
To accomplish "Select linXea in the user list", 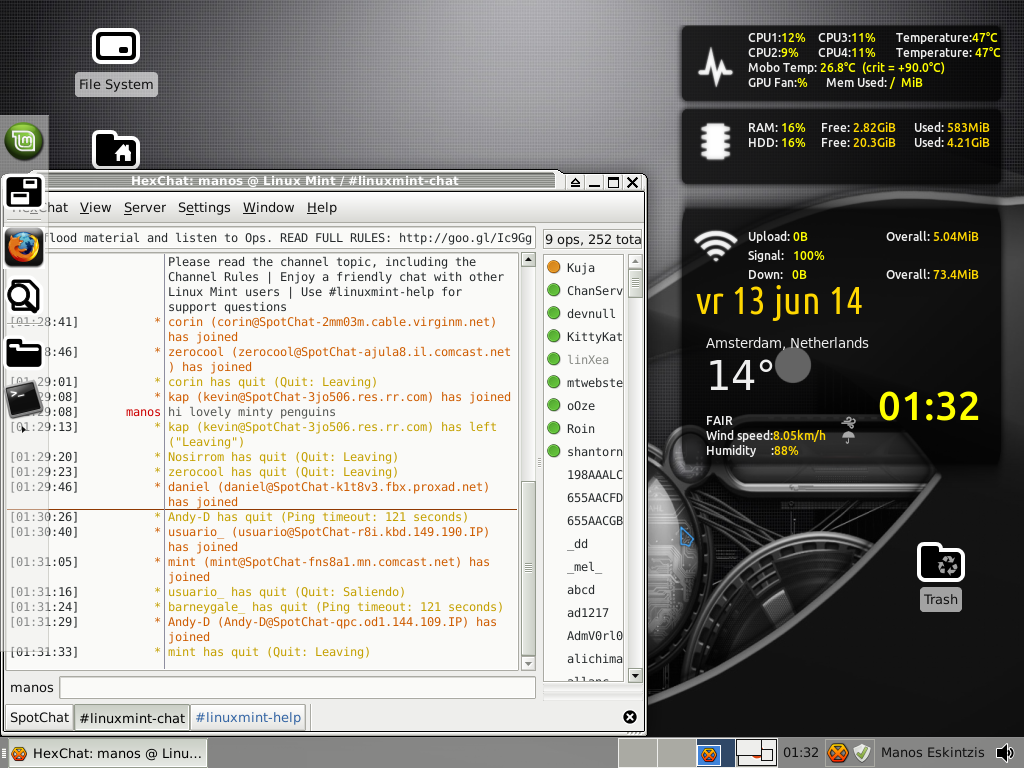I will (583, 359).
